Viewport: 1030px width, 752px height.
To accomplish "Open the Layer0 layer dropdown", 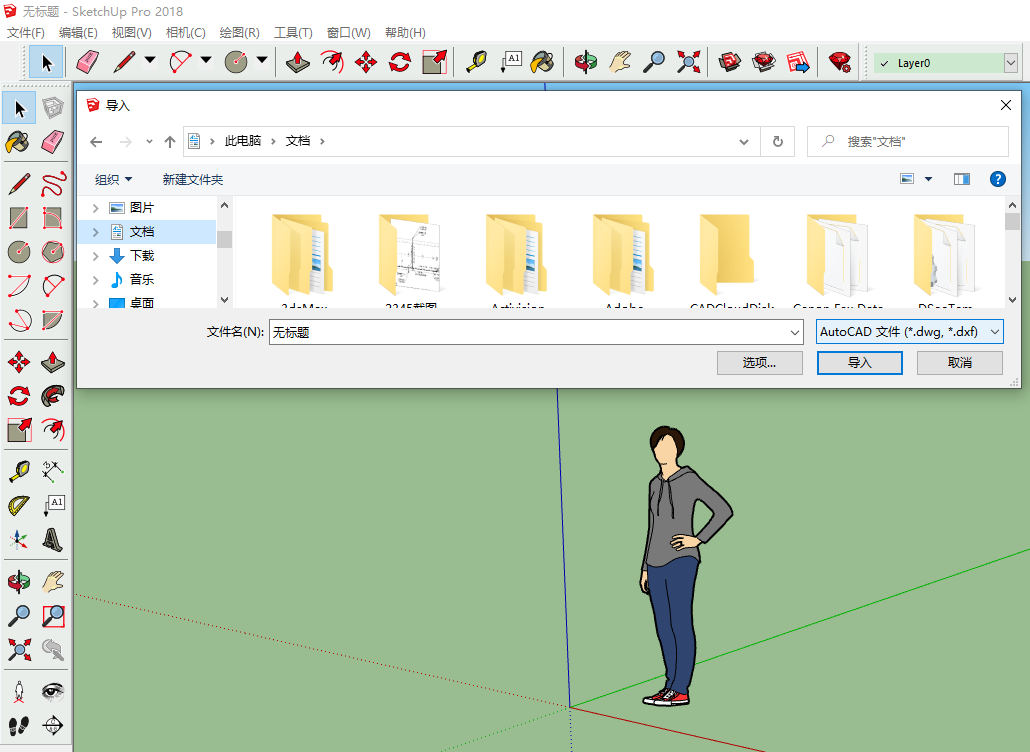I will pos(1010,63).
